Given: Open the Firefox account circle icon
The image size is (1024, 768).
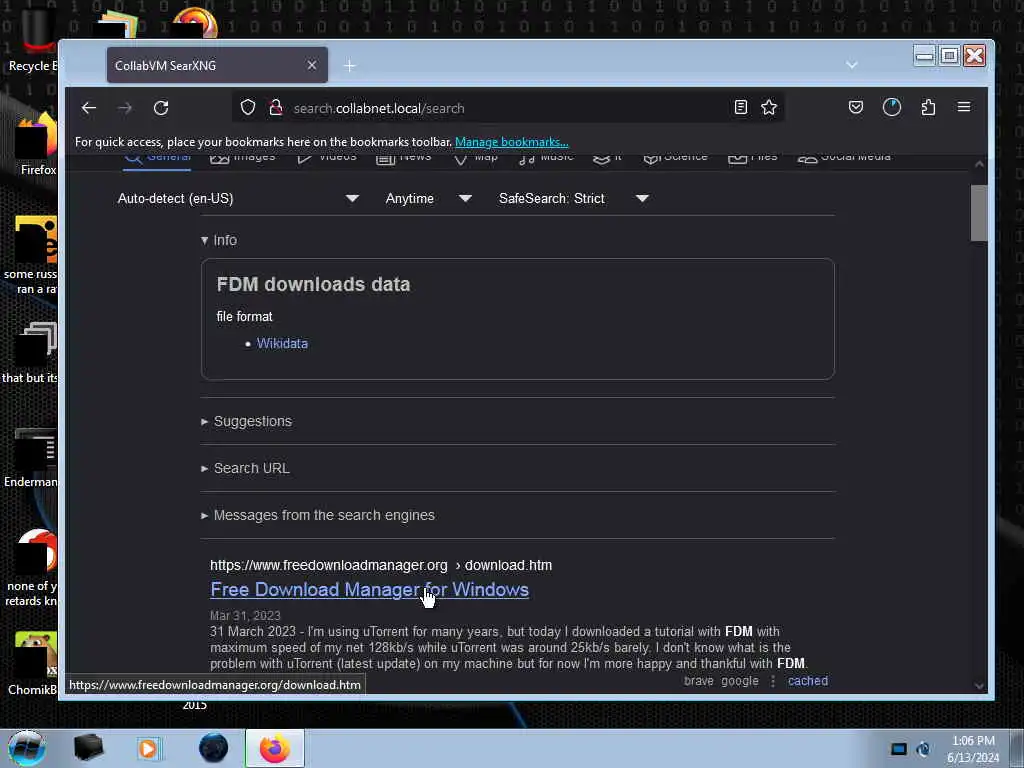Looking at the screenshot, I should click(891, 107).
